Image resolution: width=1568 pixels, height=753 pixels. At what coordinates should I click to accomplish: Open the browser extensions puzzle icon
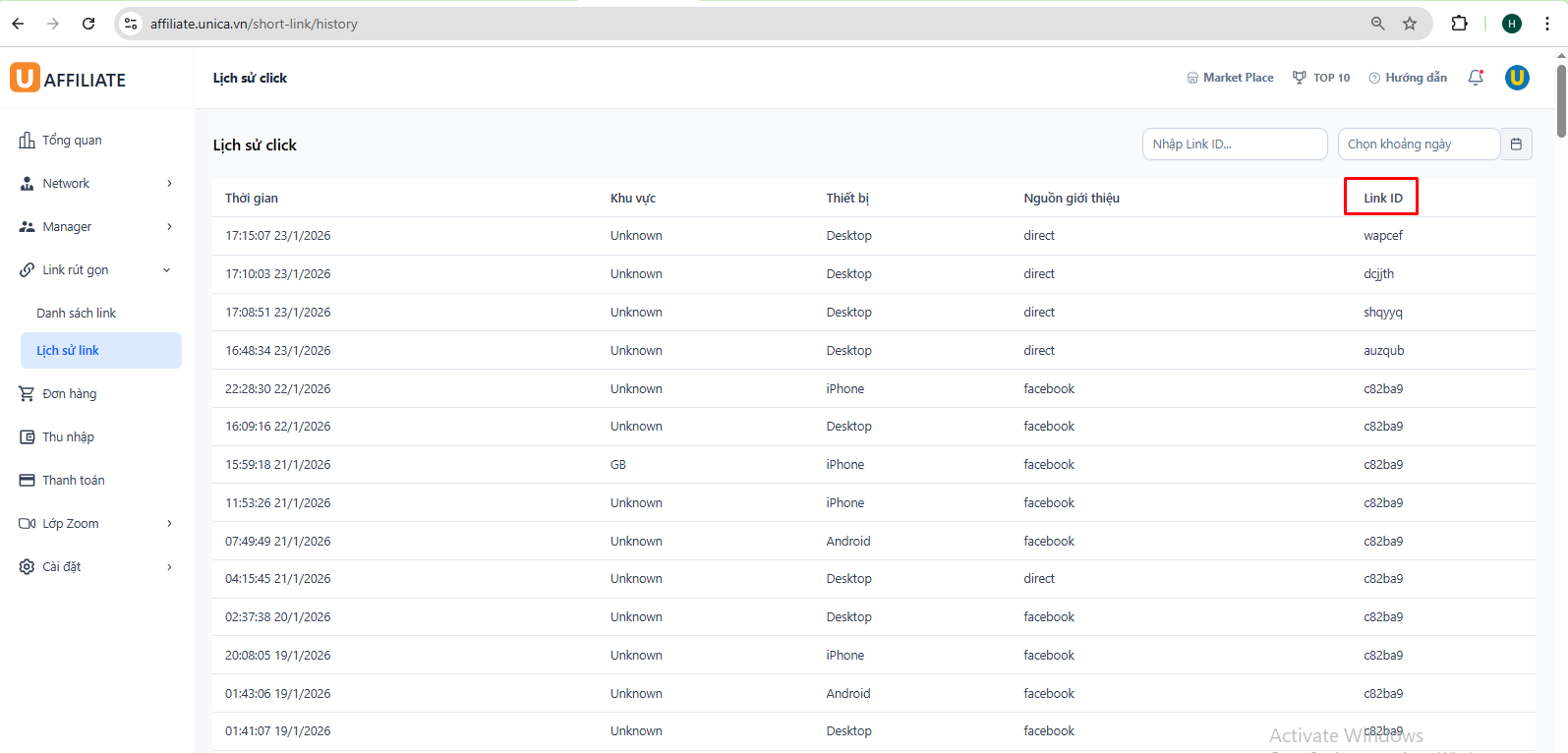[x=1459, y=24]
